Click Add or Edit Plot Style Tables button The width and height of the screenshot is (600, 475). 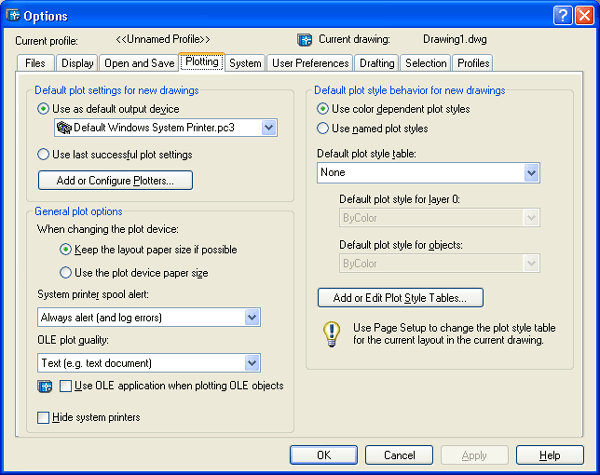tap(400, 298)
